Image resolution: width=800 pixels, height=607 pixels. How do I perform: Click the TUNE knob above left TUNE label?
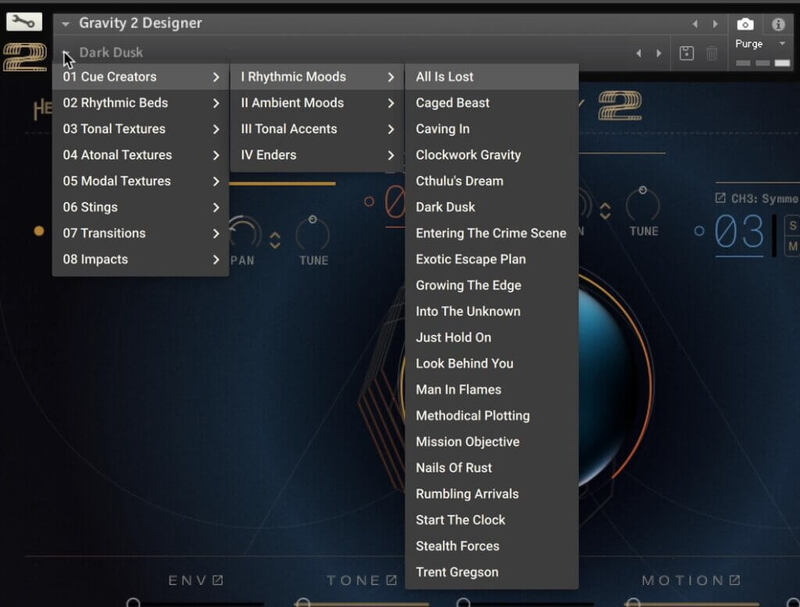pos(313,233)
